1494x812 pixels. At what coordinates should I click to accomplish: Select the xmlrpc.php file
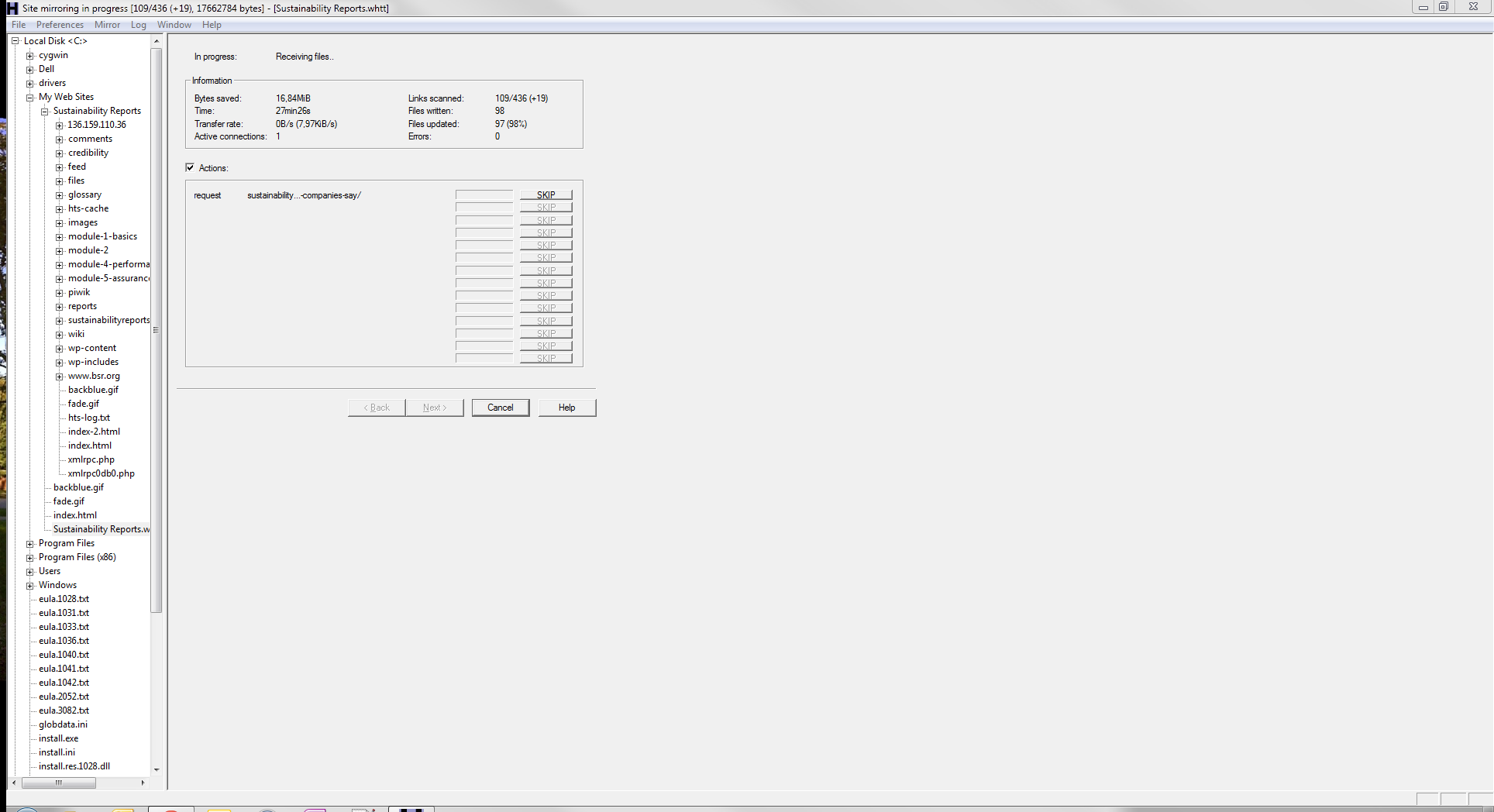tap(91, 459)
